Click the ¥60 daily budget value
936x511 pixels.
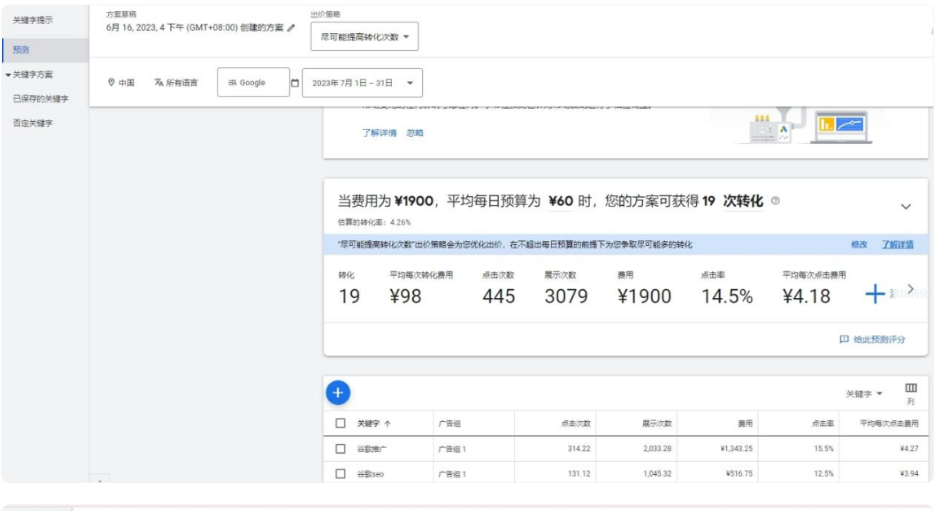561,201
